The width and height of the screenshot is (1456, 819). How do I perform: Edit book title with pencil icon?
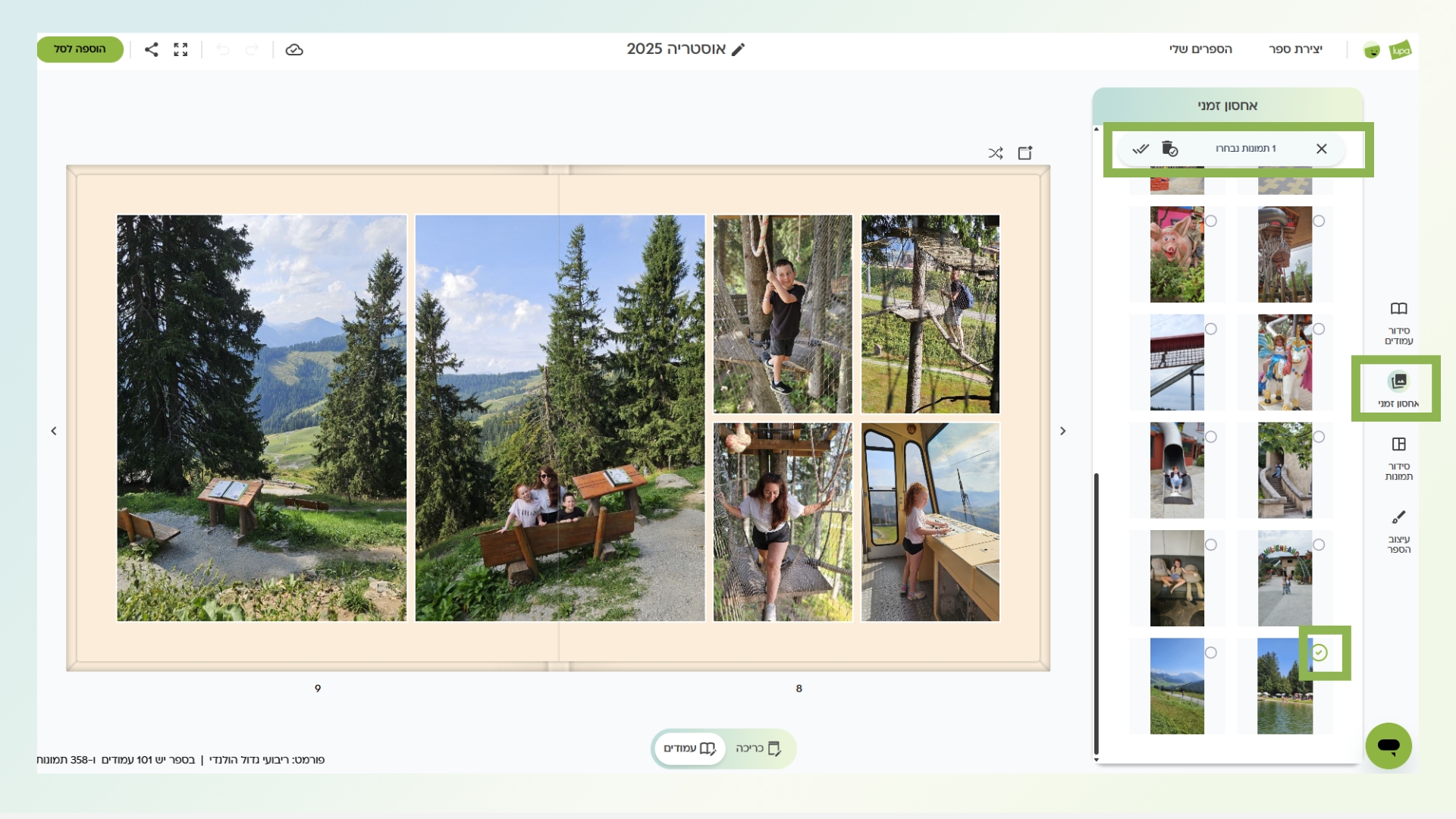[x=739, y=49]
